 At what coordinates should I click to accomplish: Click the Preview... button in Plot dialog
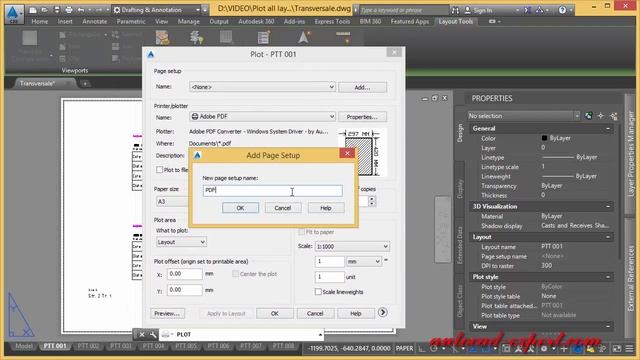167,313
